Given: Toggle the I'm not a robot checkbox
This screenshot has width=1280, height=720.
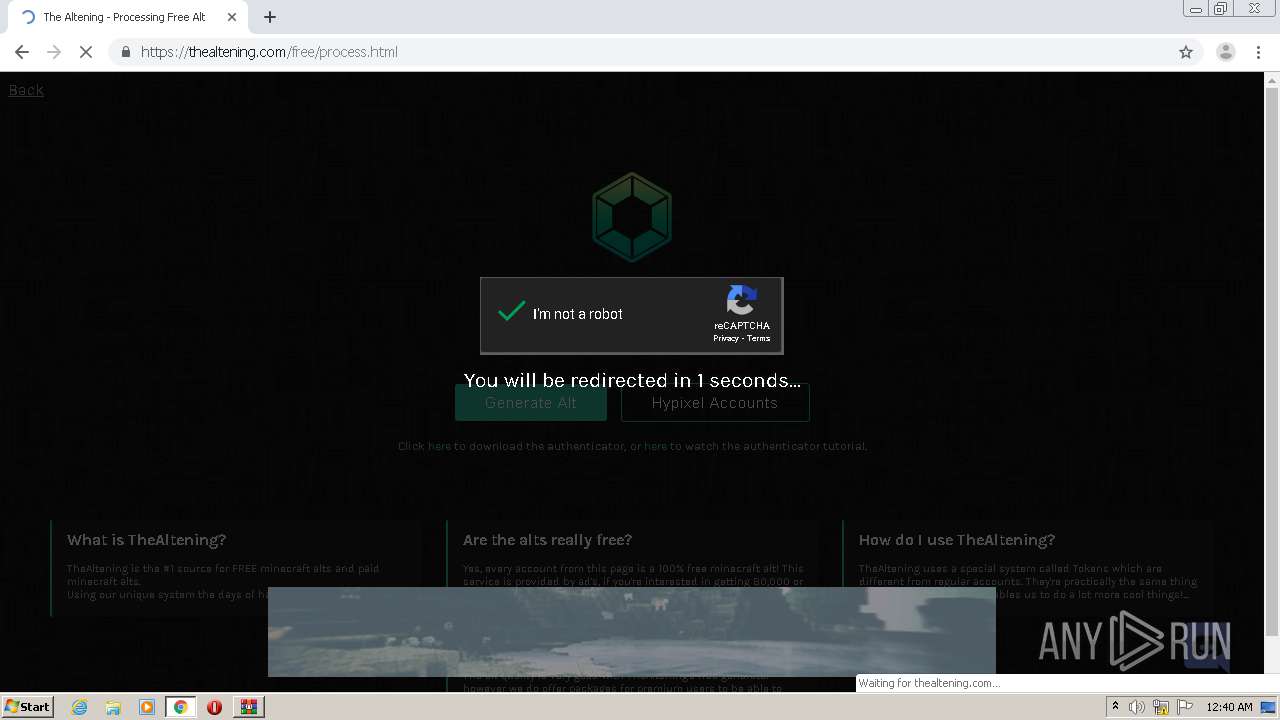Looking at the screenshot, I should click(x=511, y=312).
